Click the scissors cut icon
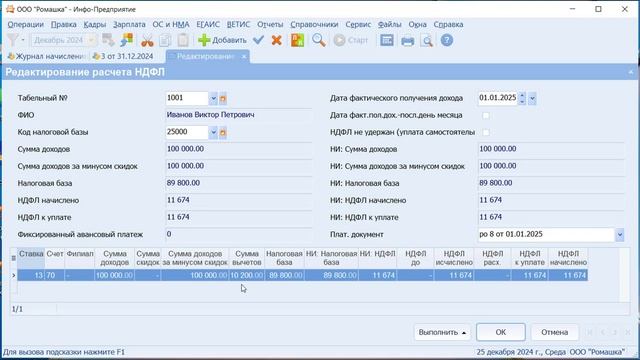The image size is (640, 360). pos(147,40)
